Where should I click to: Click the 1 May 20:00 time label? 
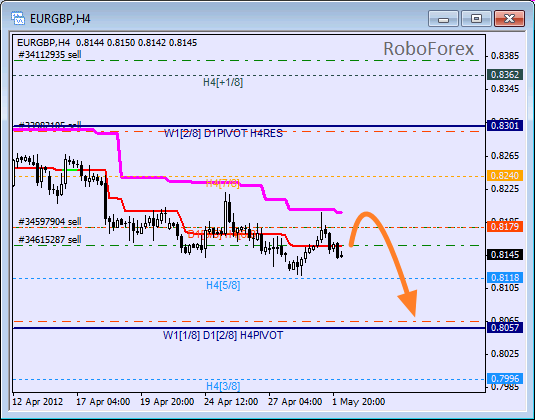359,402
